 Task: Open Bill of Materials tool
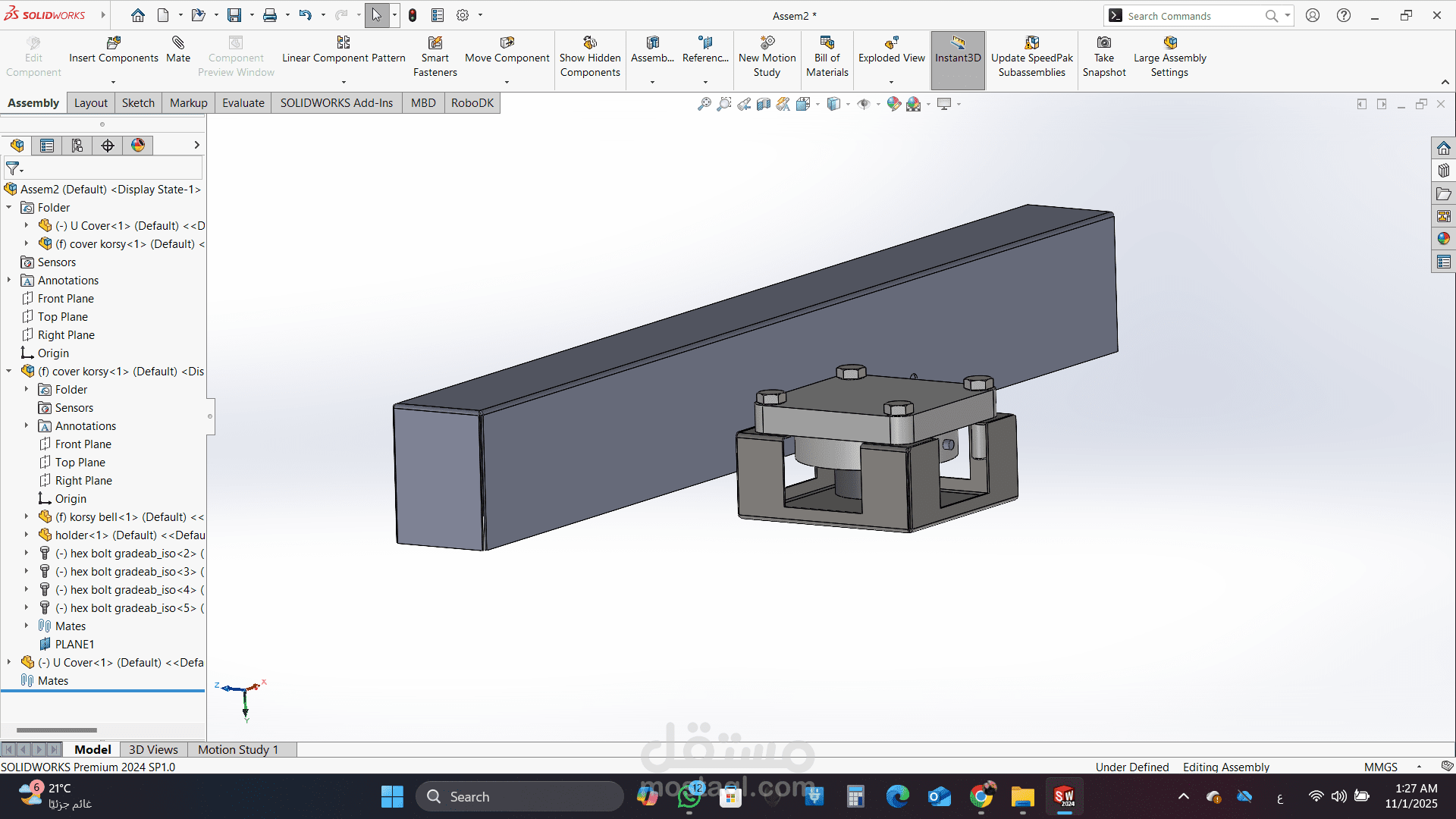point(827,56)
